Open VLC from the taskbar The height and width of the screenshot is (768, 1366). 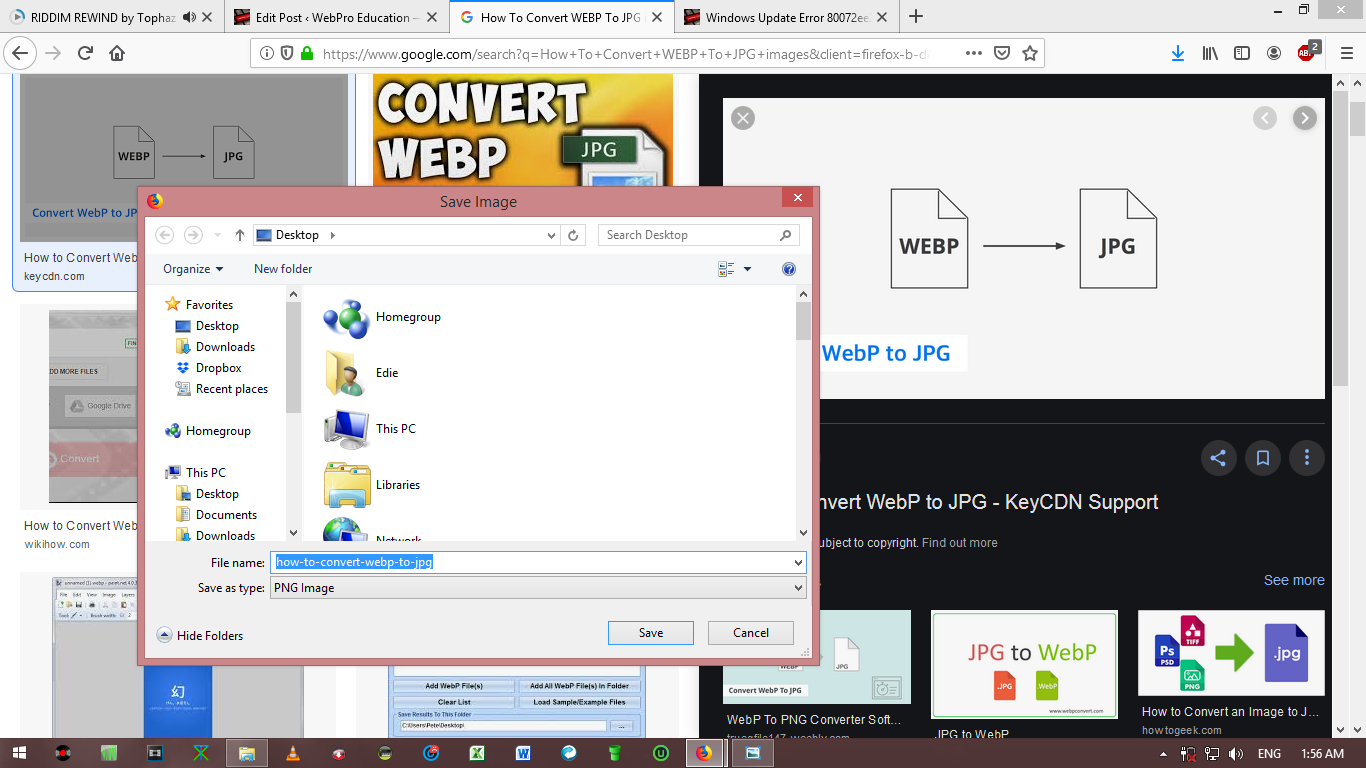click(x=294, y=753)
